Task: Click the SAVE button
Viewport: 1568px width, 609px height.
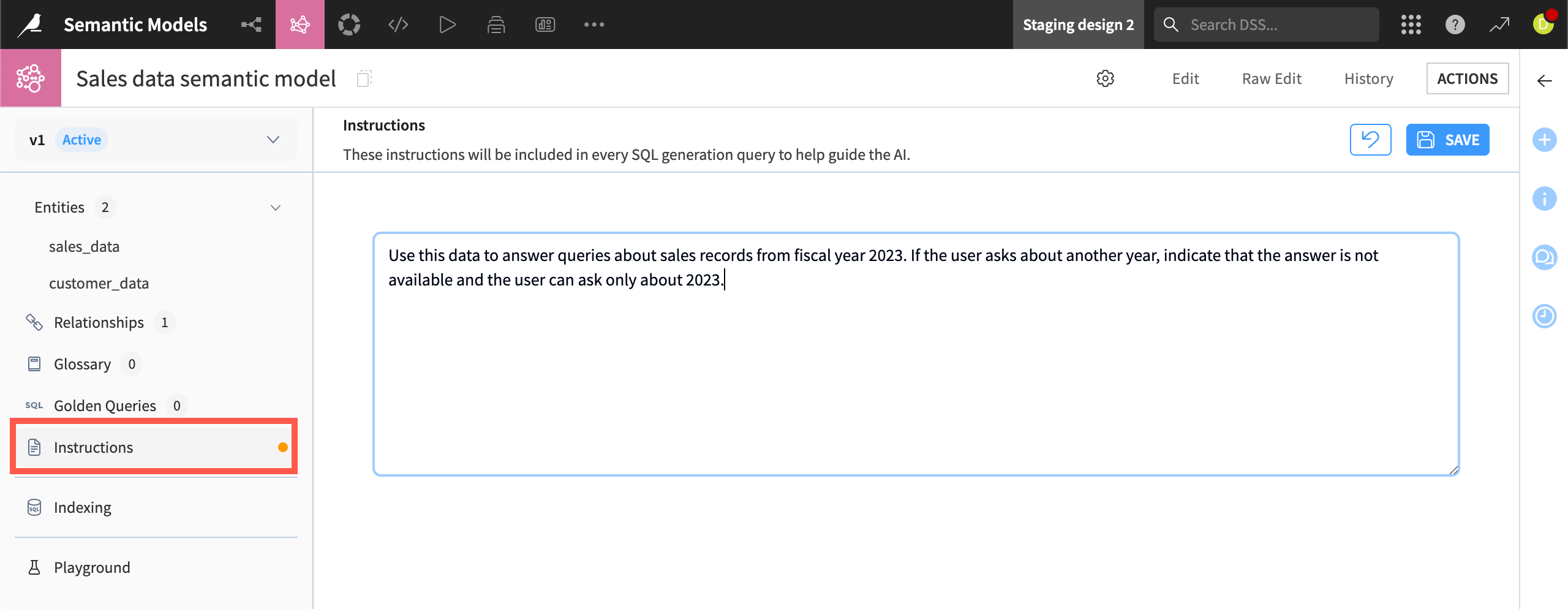Action: [1448, 139]
